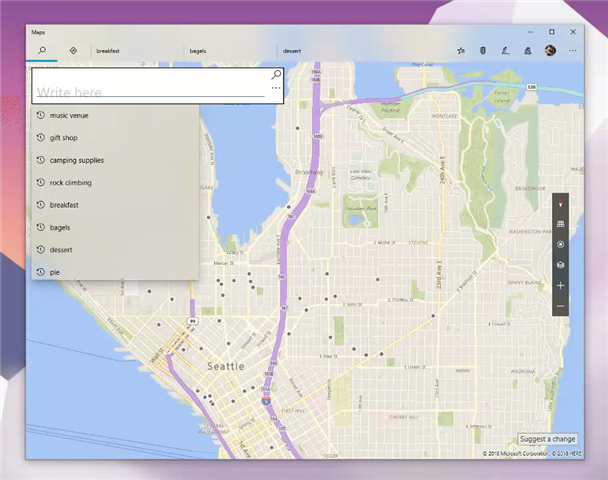The image size is (608, 480).
Task: Open the See more ellipsis menu in the toolbar
Action: pos(573,50)
